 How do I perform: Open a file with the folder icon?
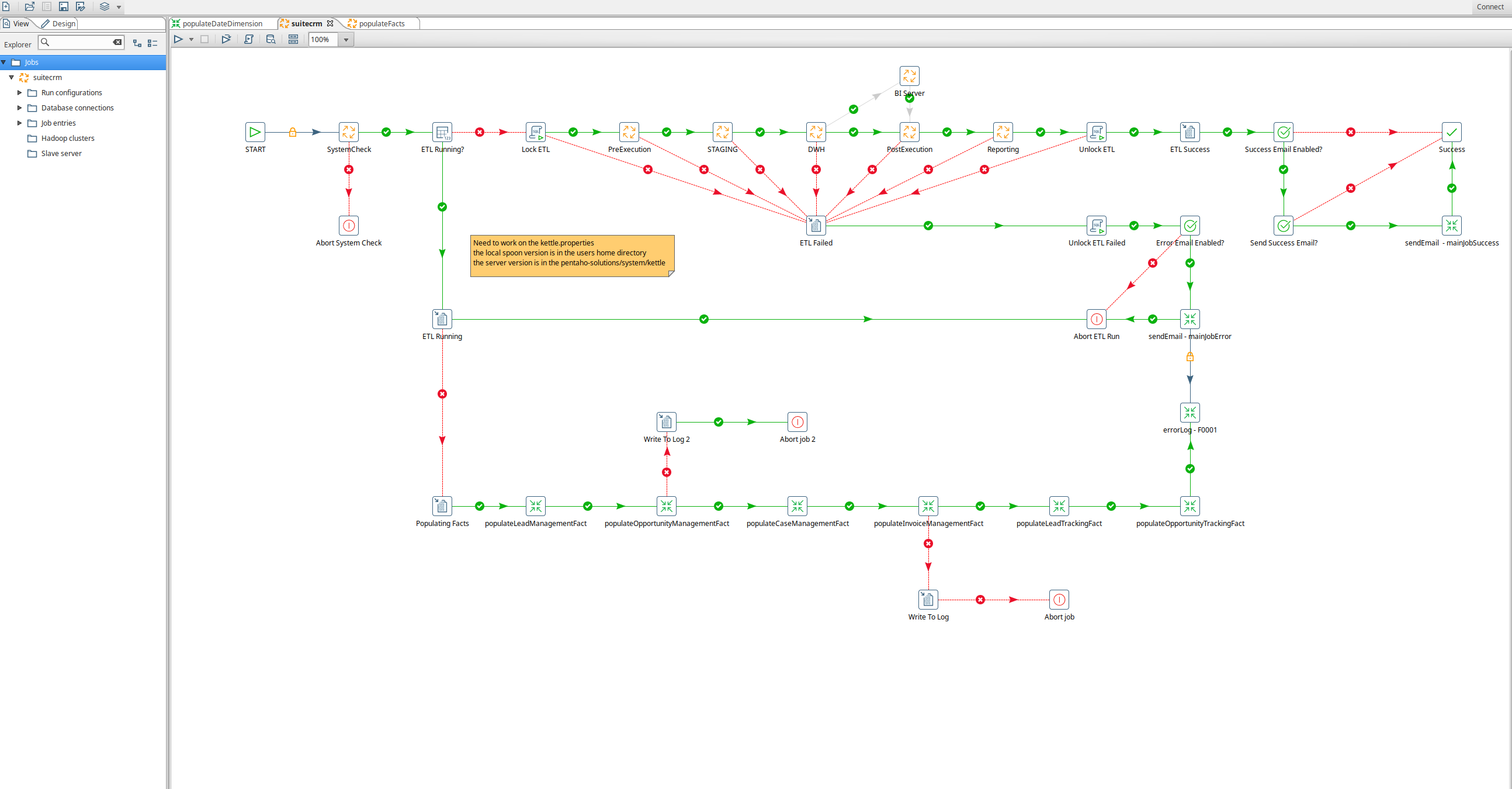point(29,6)
